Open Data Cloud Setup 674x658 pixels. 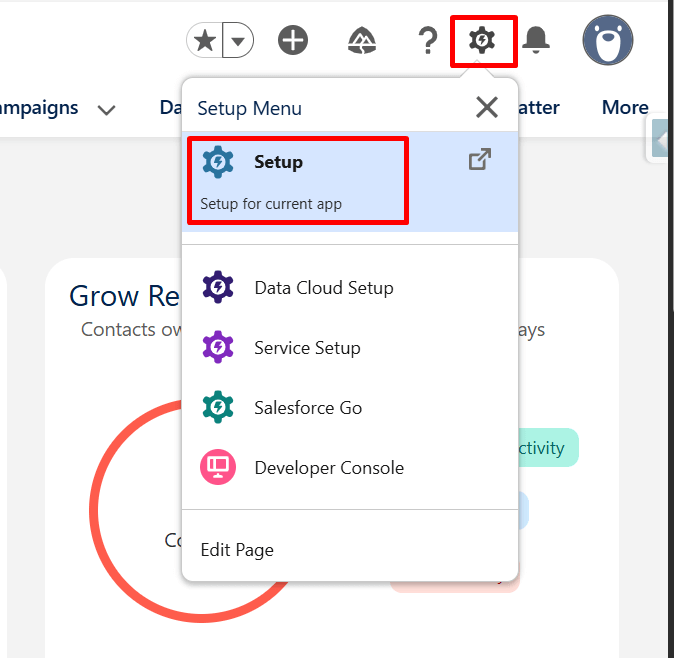(x=323, y=288)
